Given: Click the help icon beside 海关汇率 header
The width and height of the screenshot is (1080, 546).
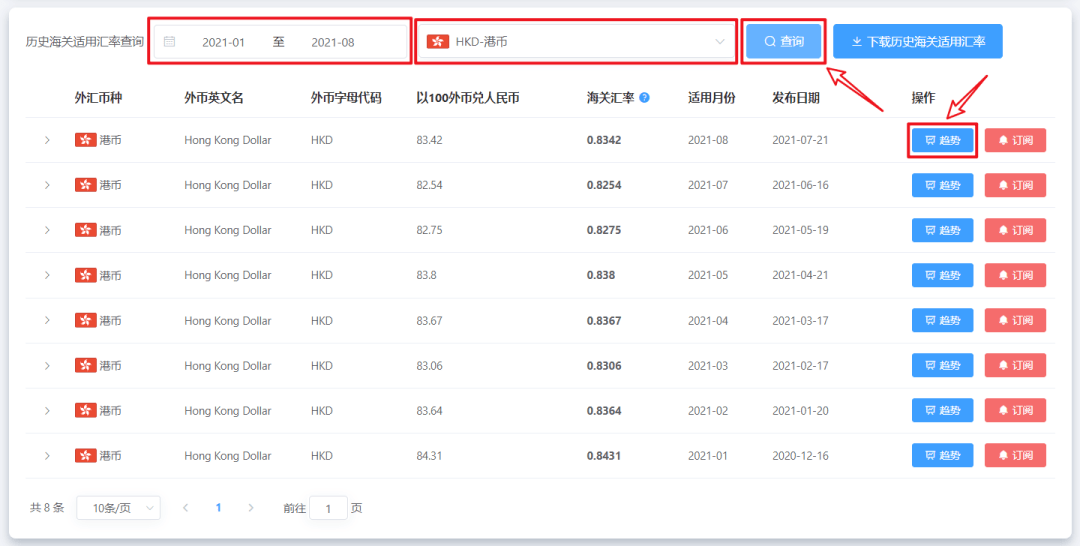Looking at the screenshot, I should click(x=644, y=98).
